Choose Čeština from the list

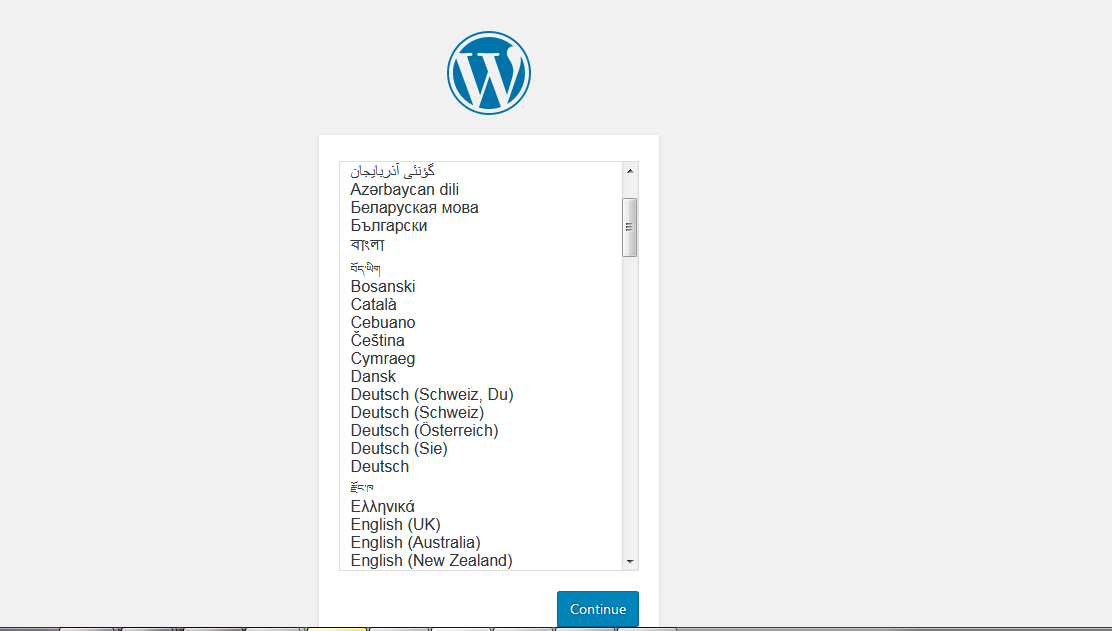[x=377, y=340]
